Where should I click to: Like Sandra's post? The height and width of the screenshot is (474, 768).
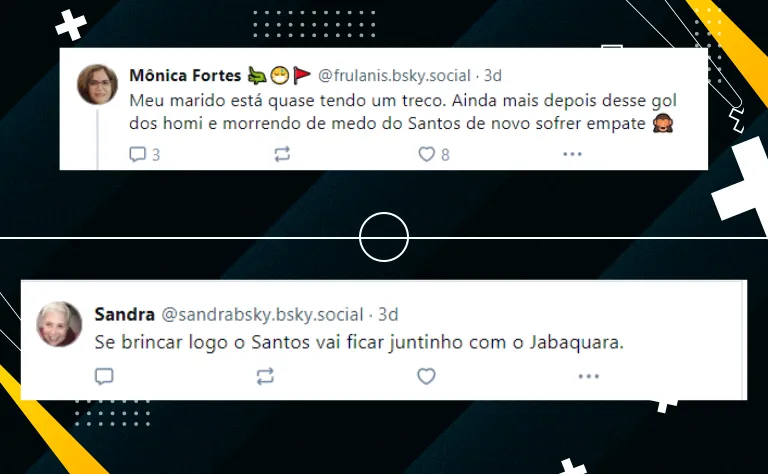coord(426,376)
